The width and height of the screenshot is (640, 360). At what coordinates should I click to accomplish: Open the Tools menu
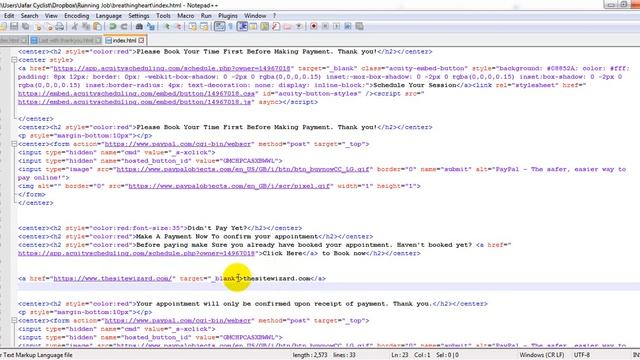tap(163, 16)
